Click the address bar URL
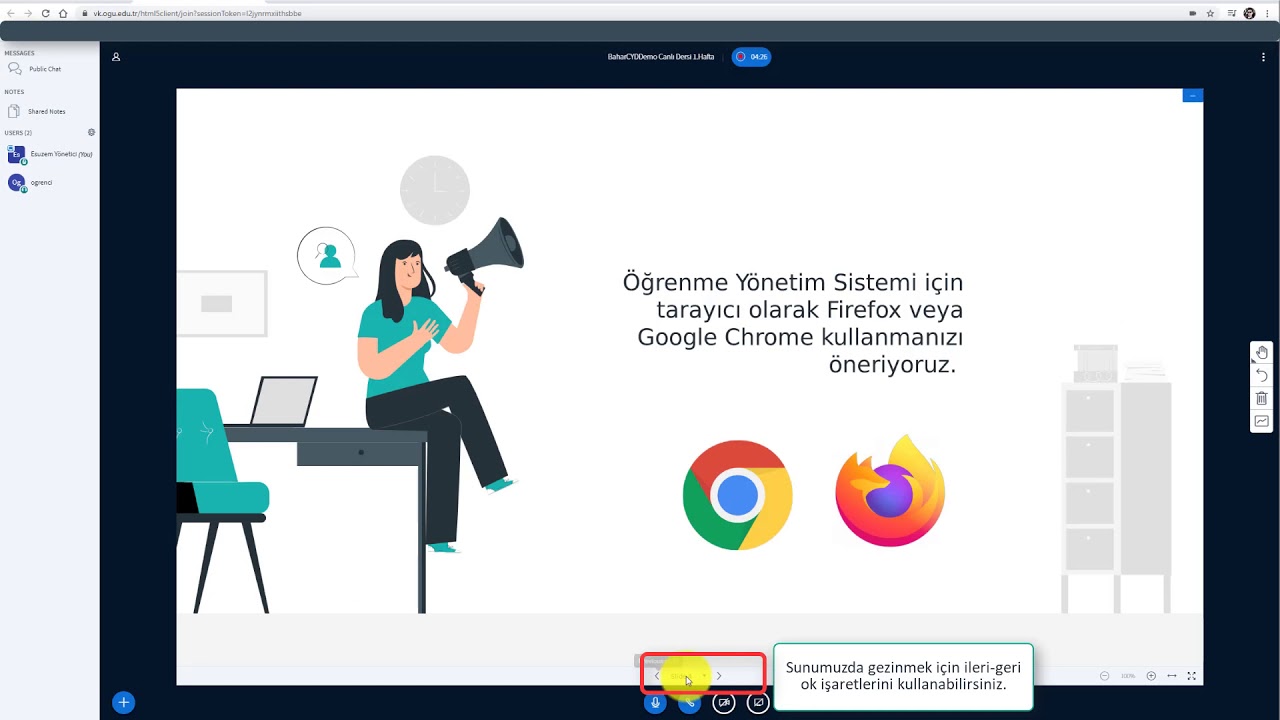The width and height of the screenshot is (1280, 720). pos(197,13)
